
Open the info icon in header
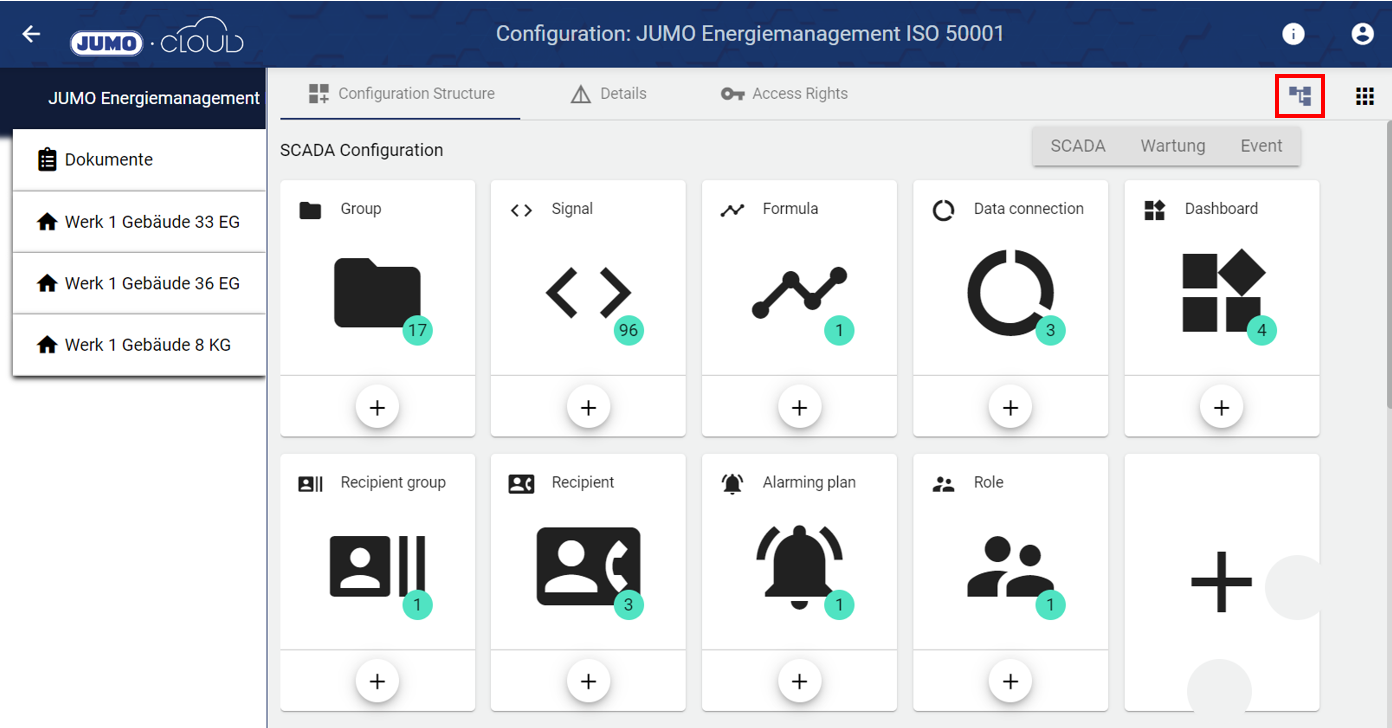[x=1293, y=34]
